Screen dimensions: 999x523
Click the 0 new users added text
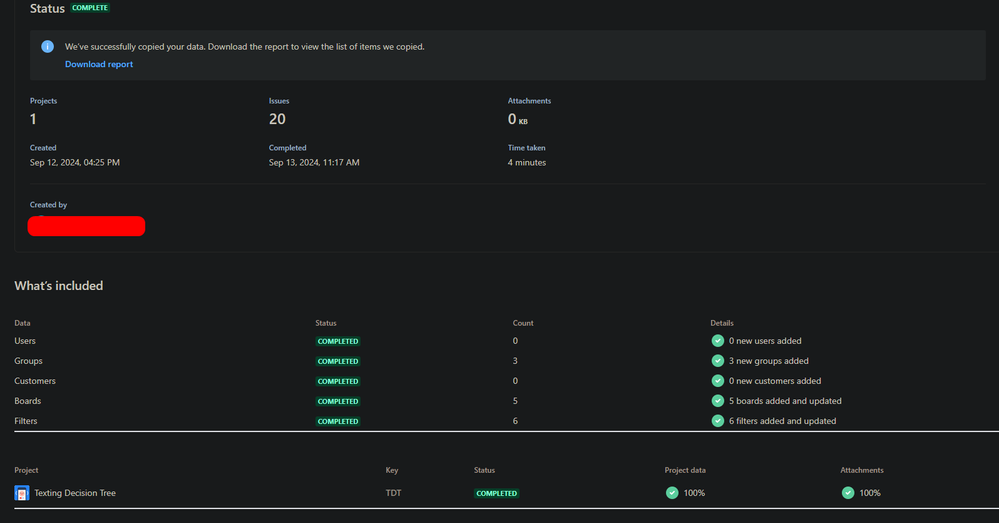pyautogui.click(x=765, y=341)
